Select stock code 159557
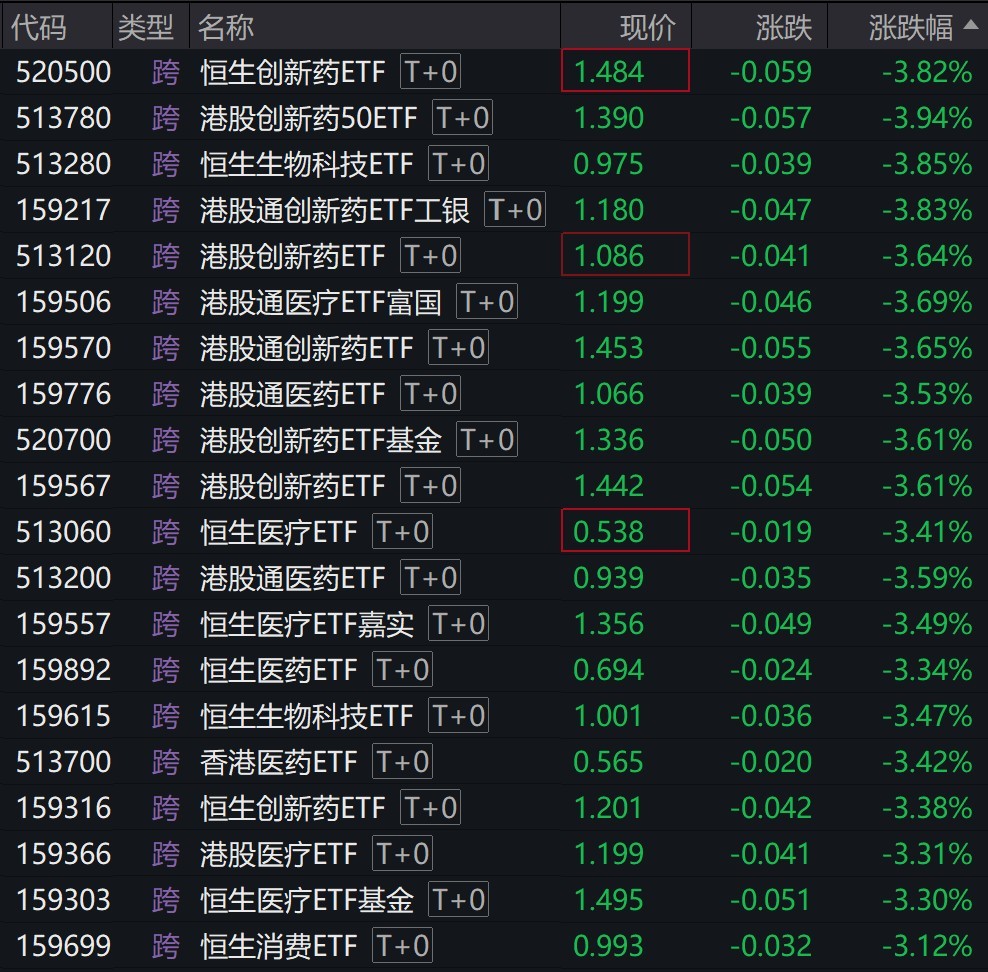 pyautogui.click(x=64, y=624)
